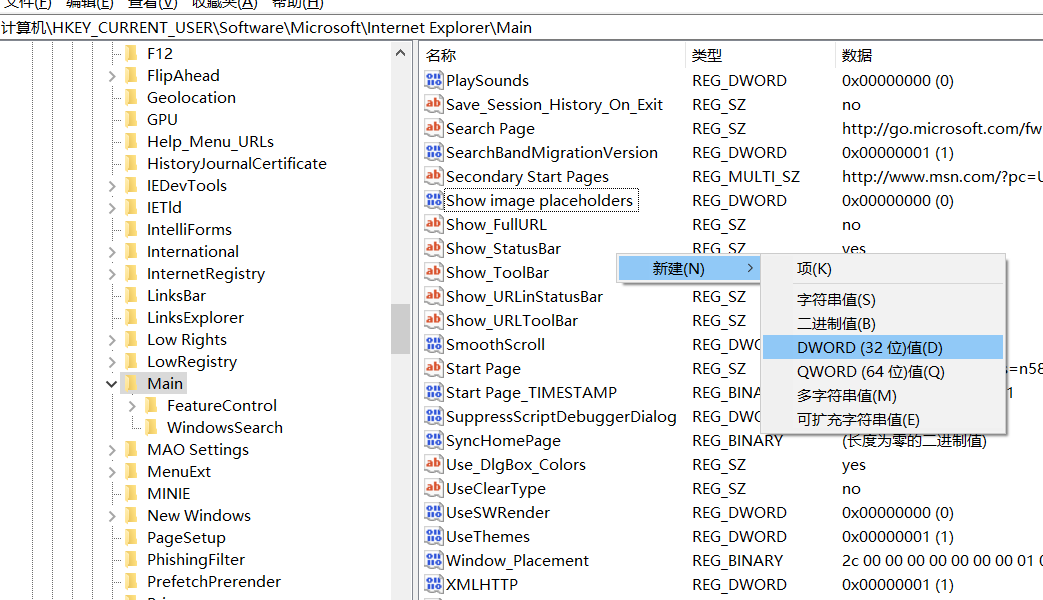Screen dimensions: 1043x600
Task: Click the Use_DlgBox_Colors string icon
Action: point(434,464)
